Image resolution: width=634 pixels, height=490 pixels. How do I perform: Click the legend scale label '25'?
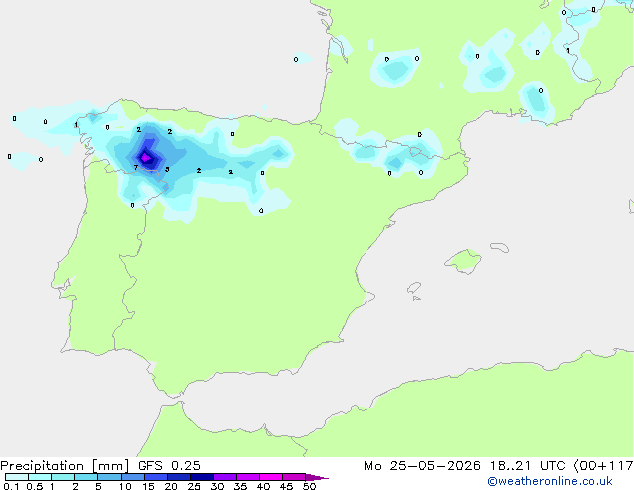click(194, 486)
